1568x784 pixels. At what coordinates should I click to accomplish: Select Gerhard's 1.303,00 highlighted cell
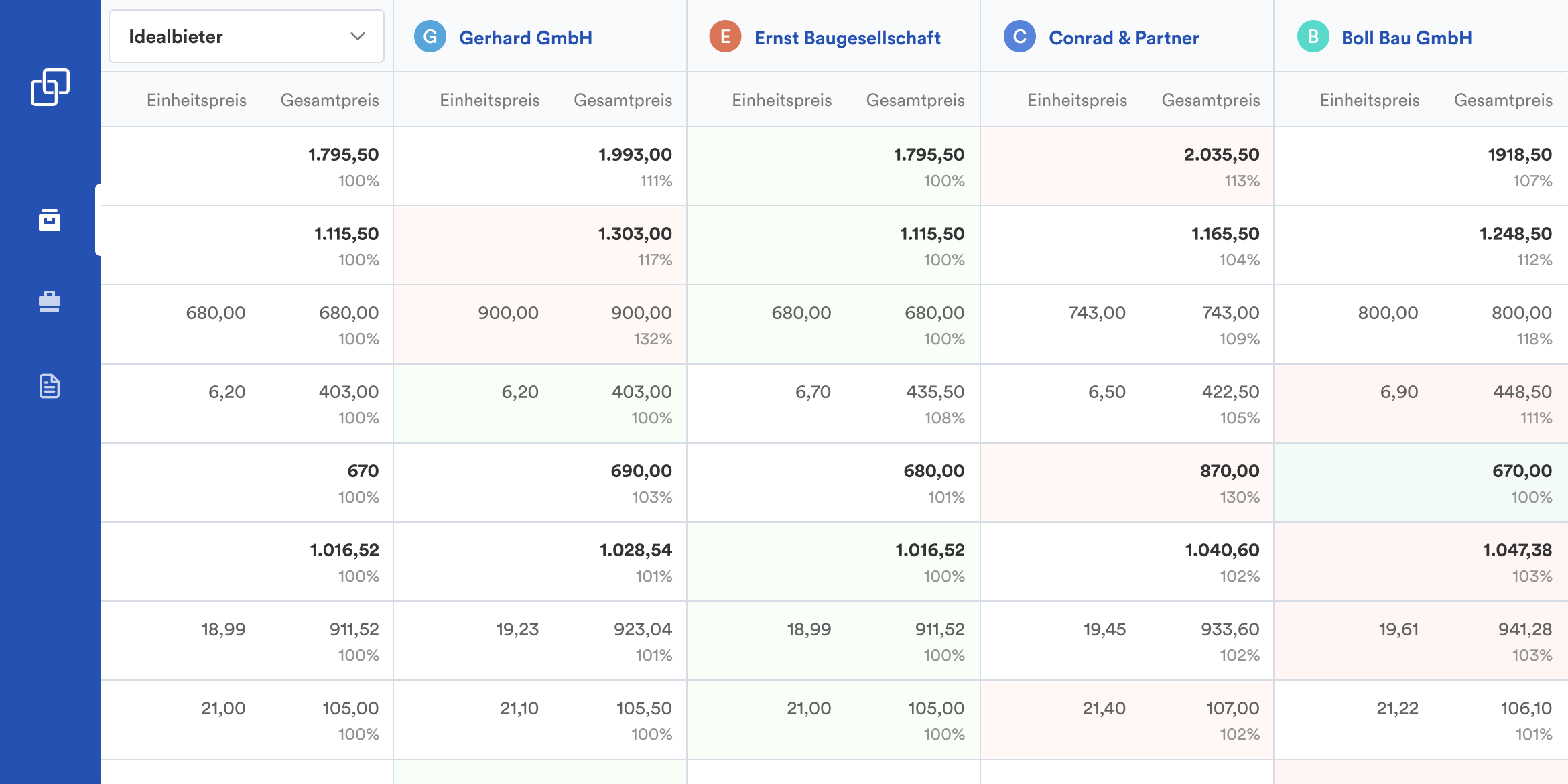pos(635,235)
